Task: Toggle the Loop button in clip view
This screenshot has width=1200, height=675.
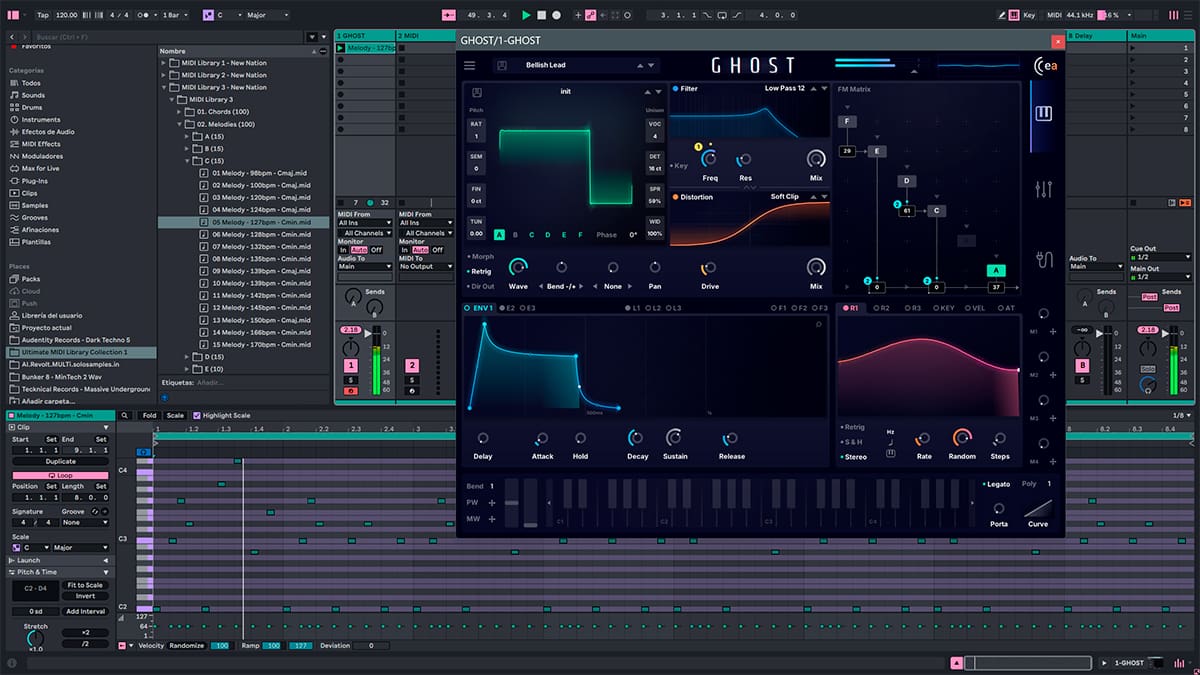Action: [60, 475]
